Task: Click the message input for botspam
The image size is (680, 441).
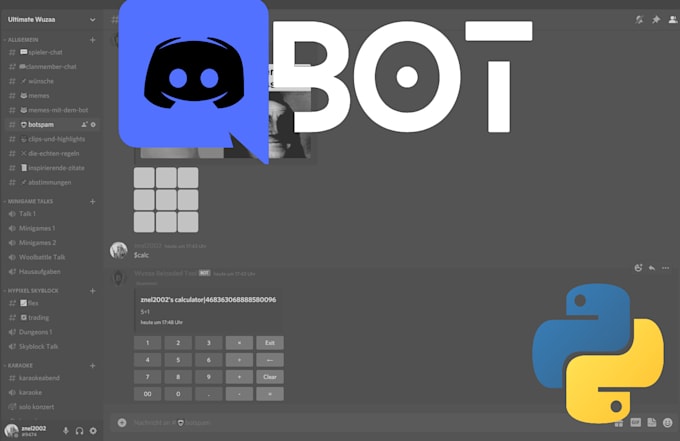Action: [x=369, y=422]
